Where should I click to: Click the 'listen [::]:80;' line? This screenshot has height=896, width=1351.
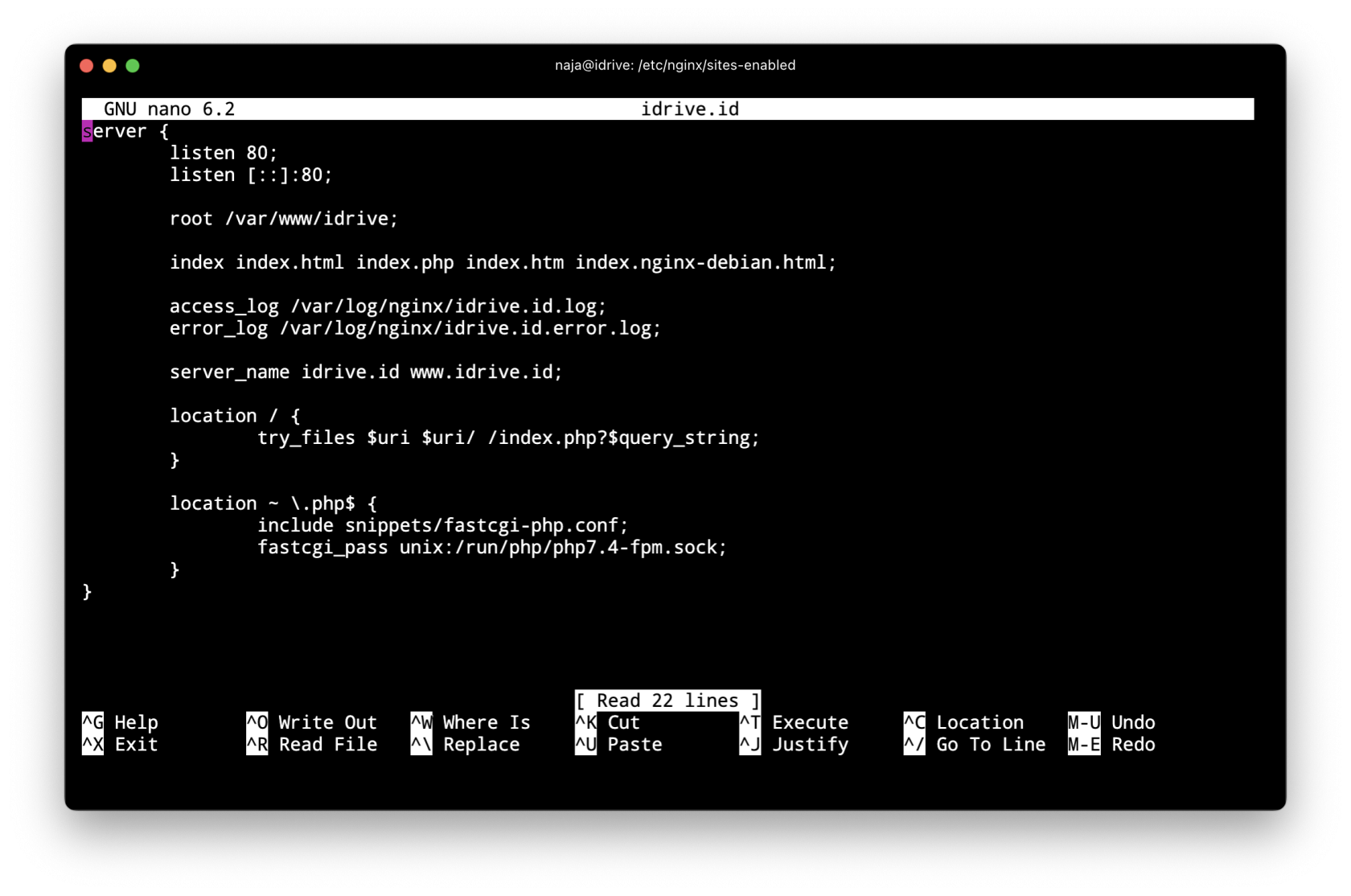[x=251, y=175]
